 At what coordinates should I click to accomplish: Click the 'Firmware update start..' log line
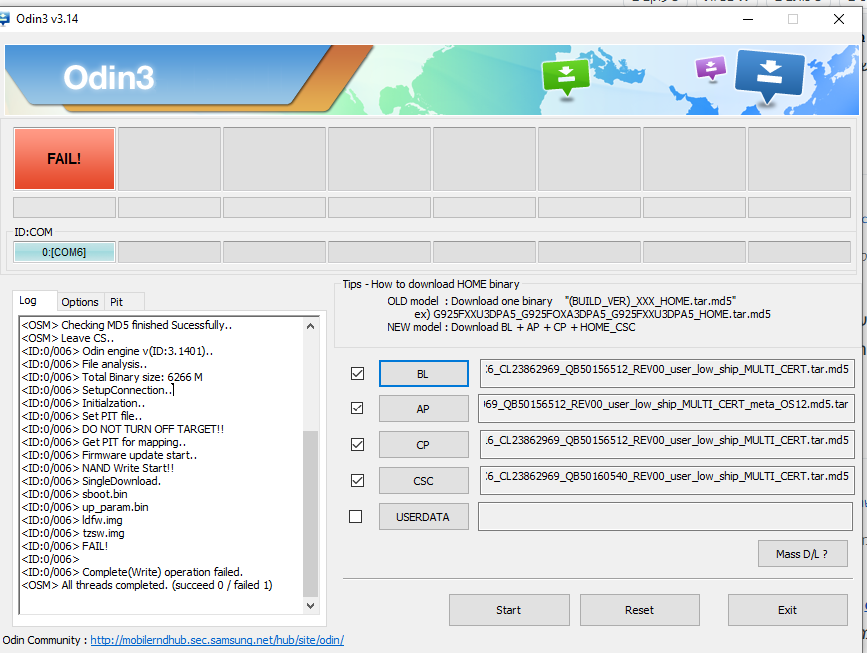pos(109,455)
